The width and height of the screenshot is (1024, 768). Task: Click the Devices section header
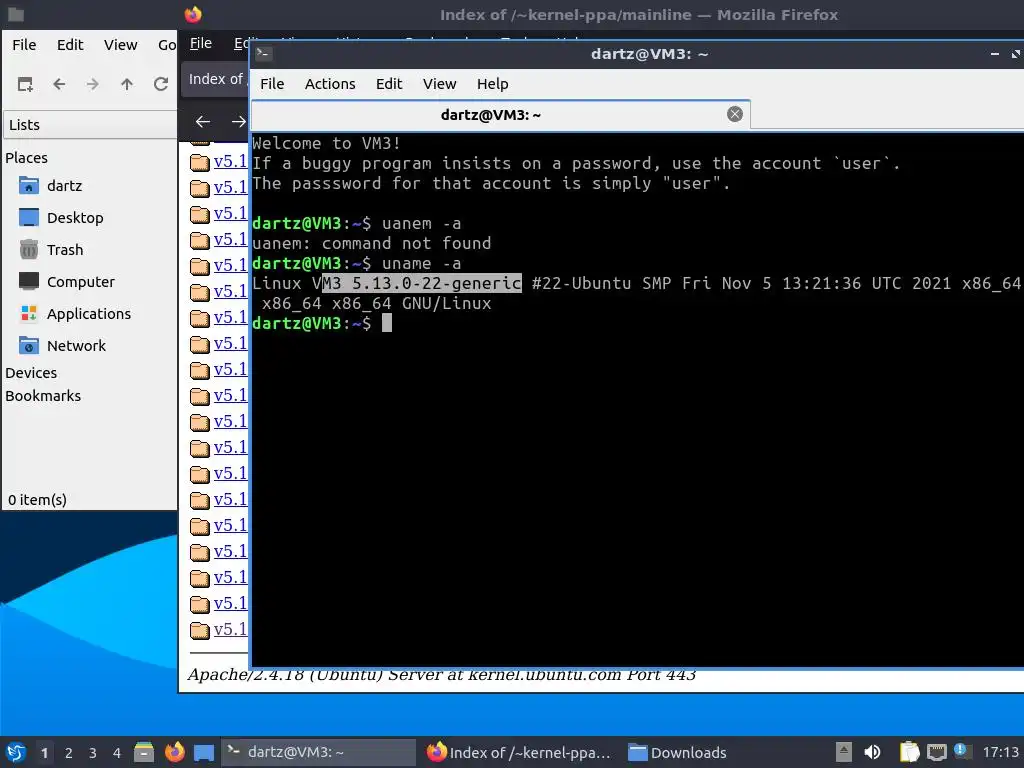pyautogui.click(x=31, y=373)
